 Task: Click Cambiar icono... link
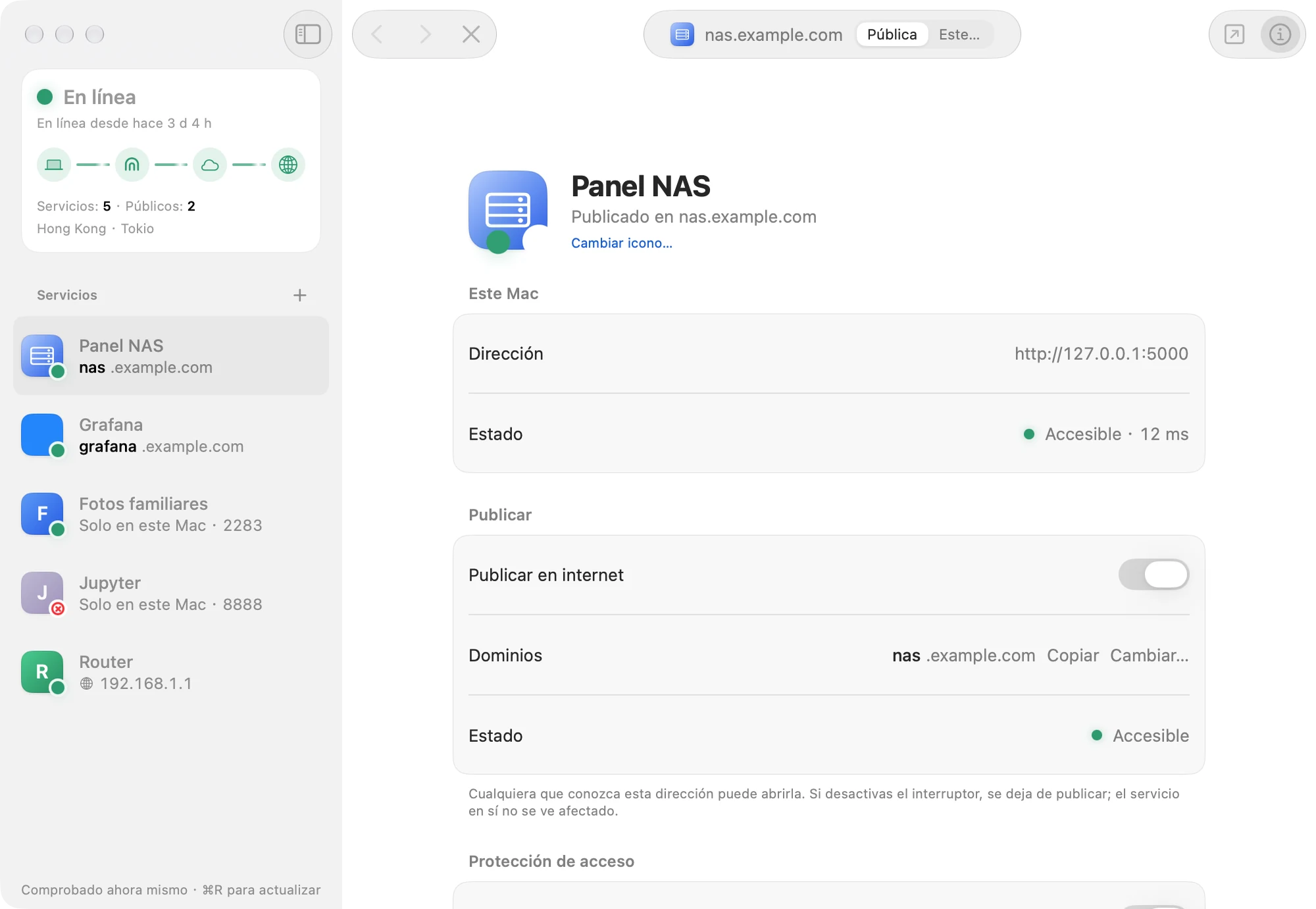click(622, 243)
